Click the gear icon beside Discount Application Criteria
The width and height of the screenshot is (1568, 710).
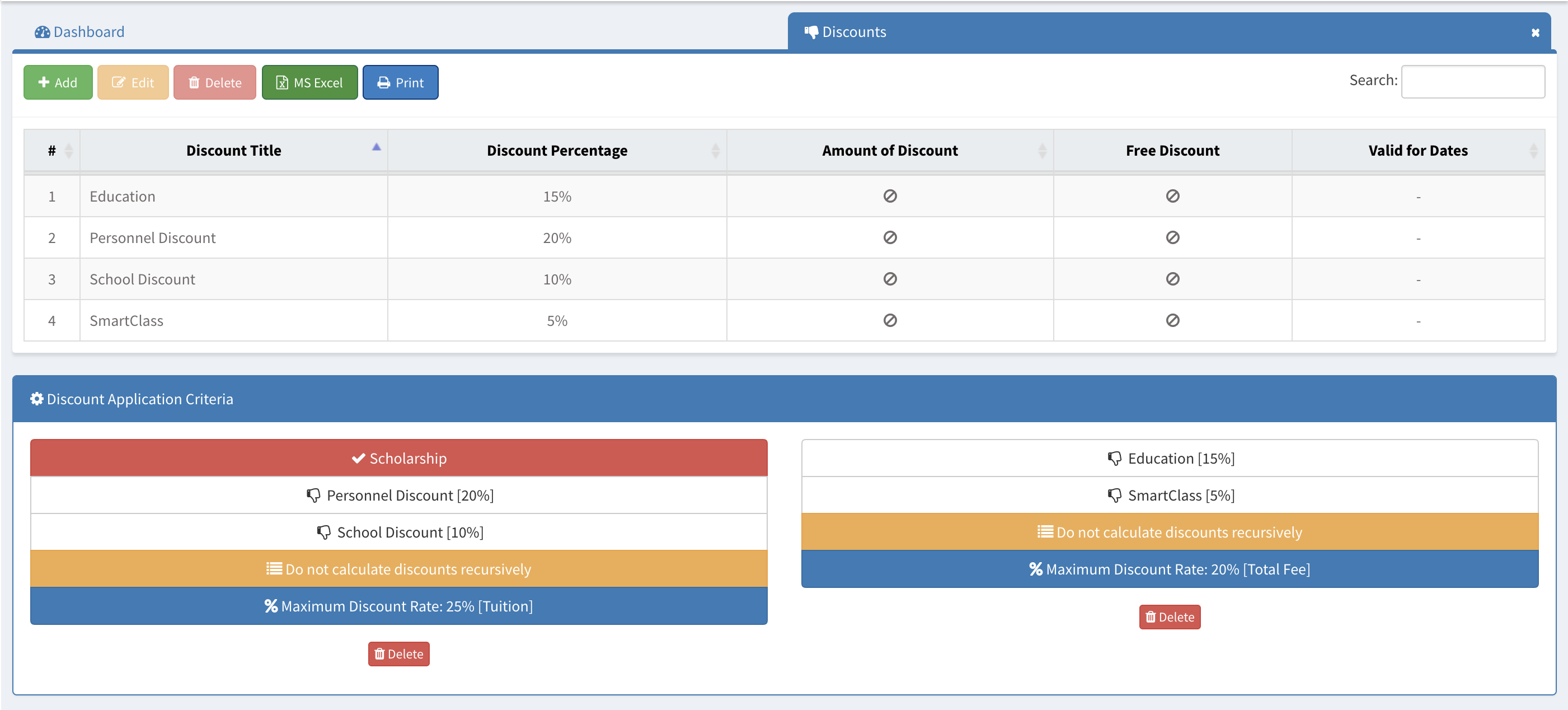(x=36, y=399)
